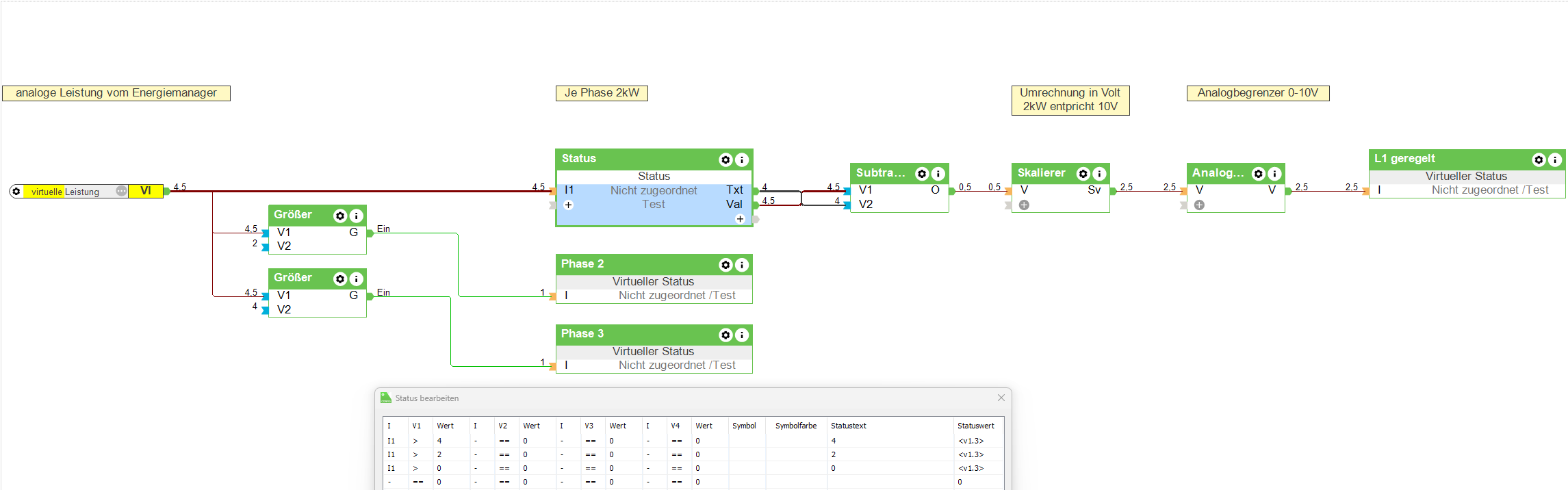Click Sv output label on Skalierer
Image resolution: width=1568 pixels, height=490 pixels.
[x=1094, y=190]
